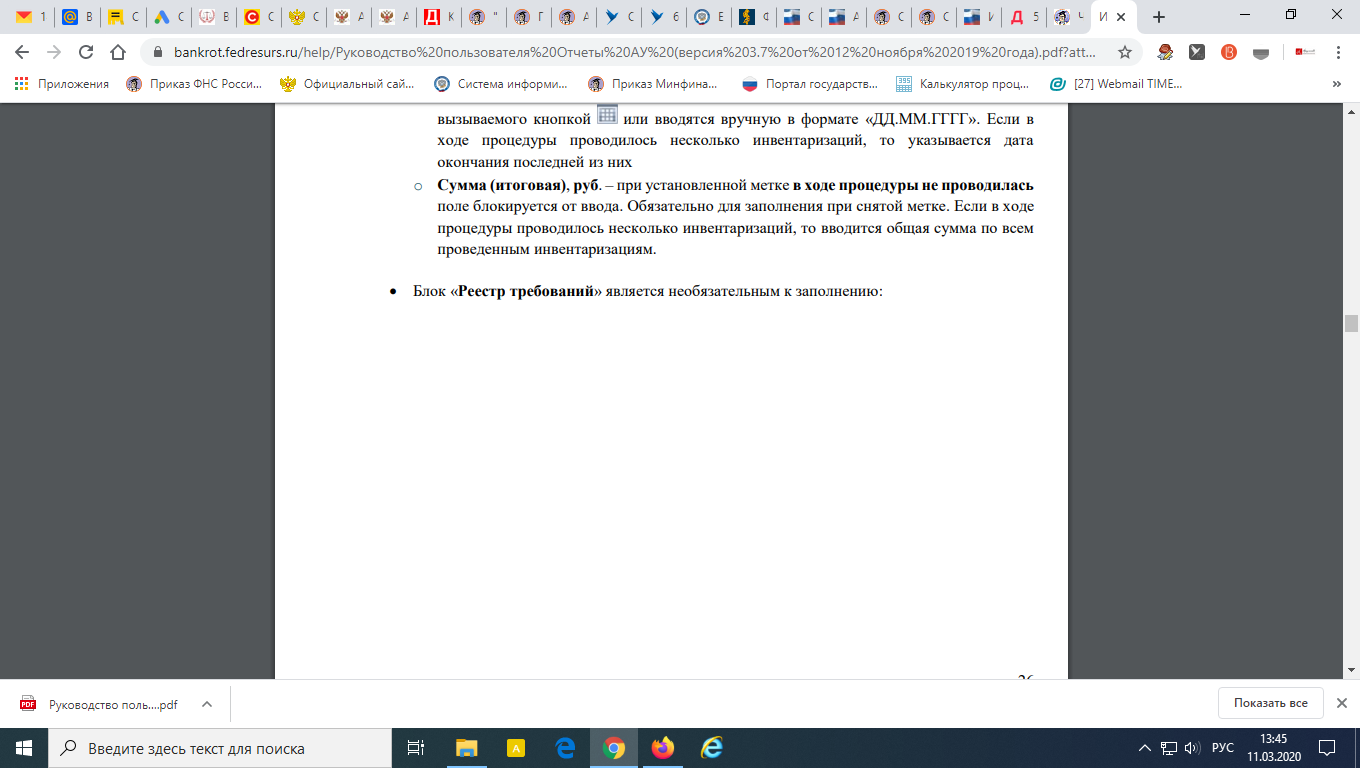Image resolution: width=1360 pixels, height=768 pixels.
Task: Open Microsoft Edge from the taskbar
Action: coord(565,748)
